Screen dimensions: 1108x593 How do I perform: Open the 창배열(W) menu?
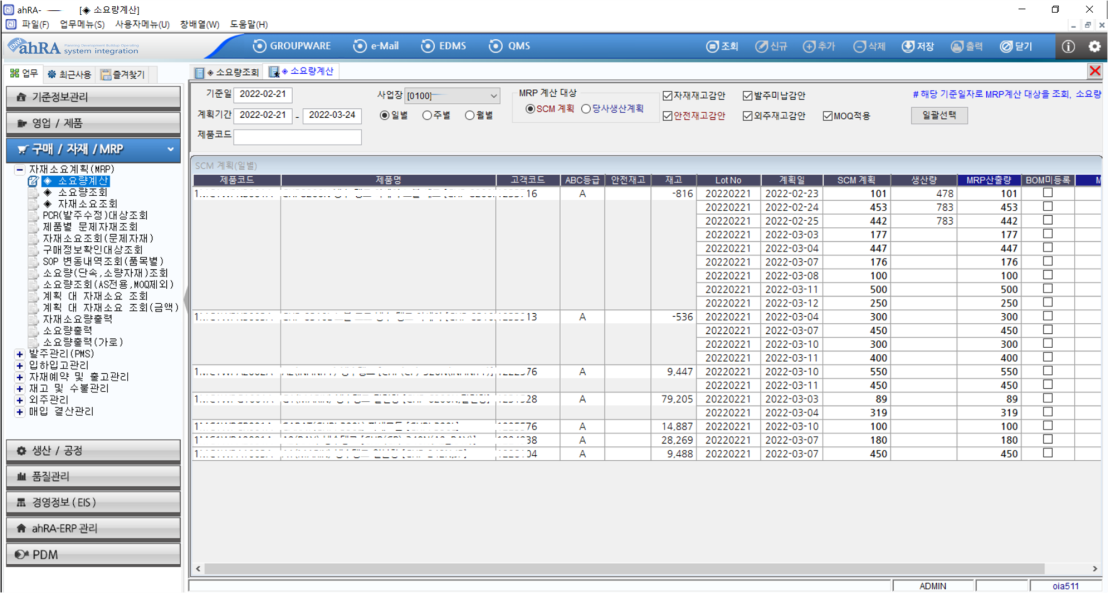[199, 24]
